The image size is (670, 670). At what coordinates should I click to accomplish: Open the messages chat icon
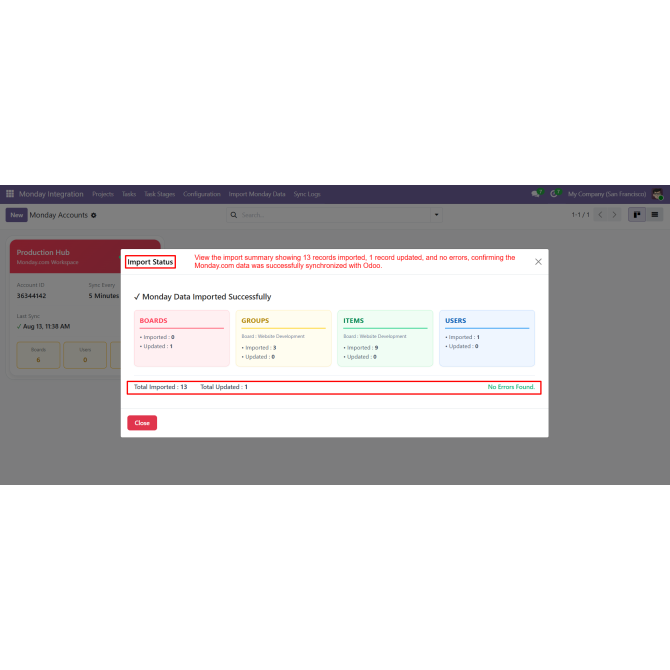click(x=536, y=194)
